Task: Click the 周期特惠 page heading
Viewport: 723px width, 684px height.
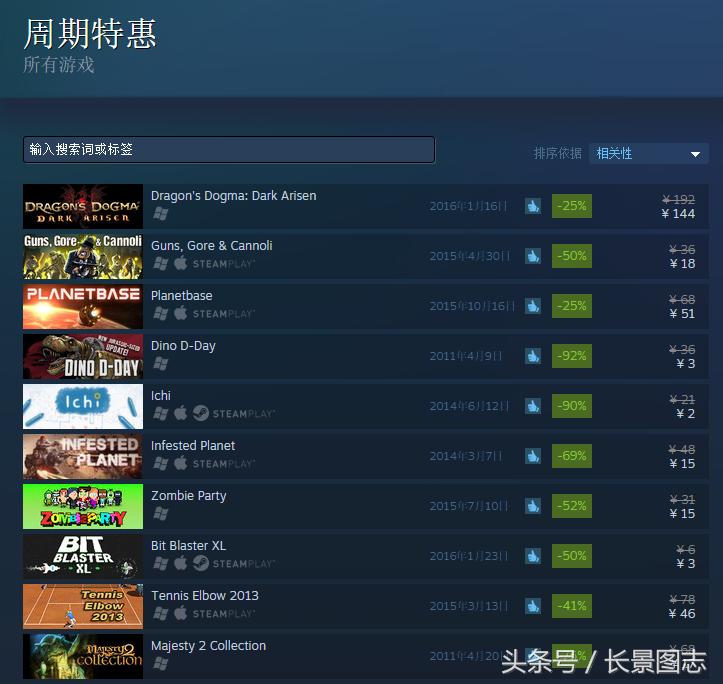Action: tap(90, 34)
